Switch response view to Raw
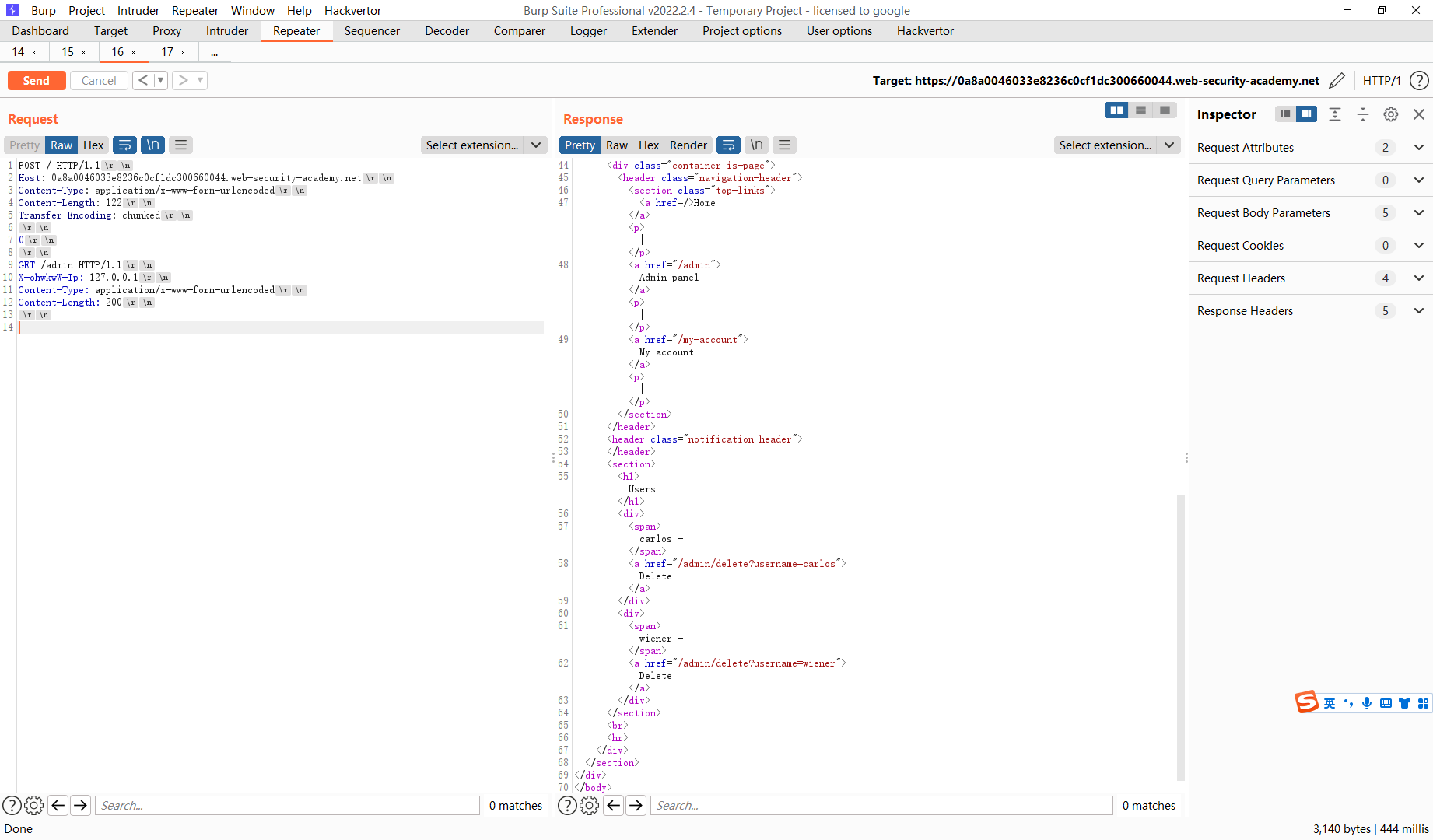 pyautogui.click(x=617, y=145)
